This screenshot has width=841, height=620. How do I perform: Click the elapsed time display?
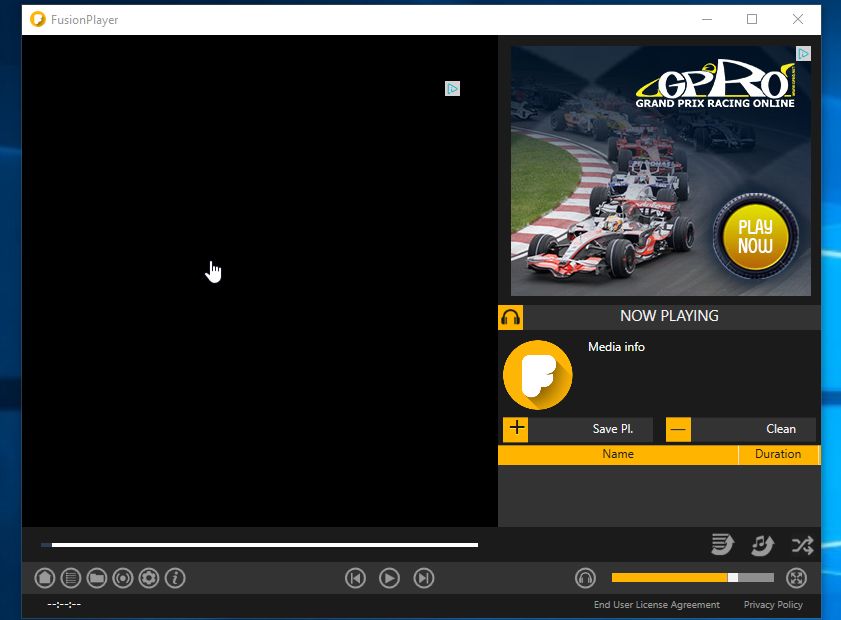pos(64,604)
